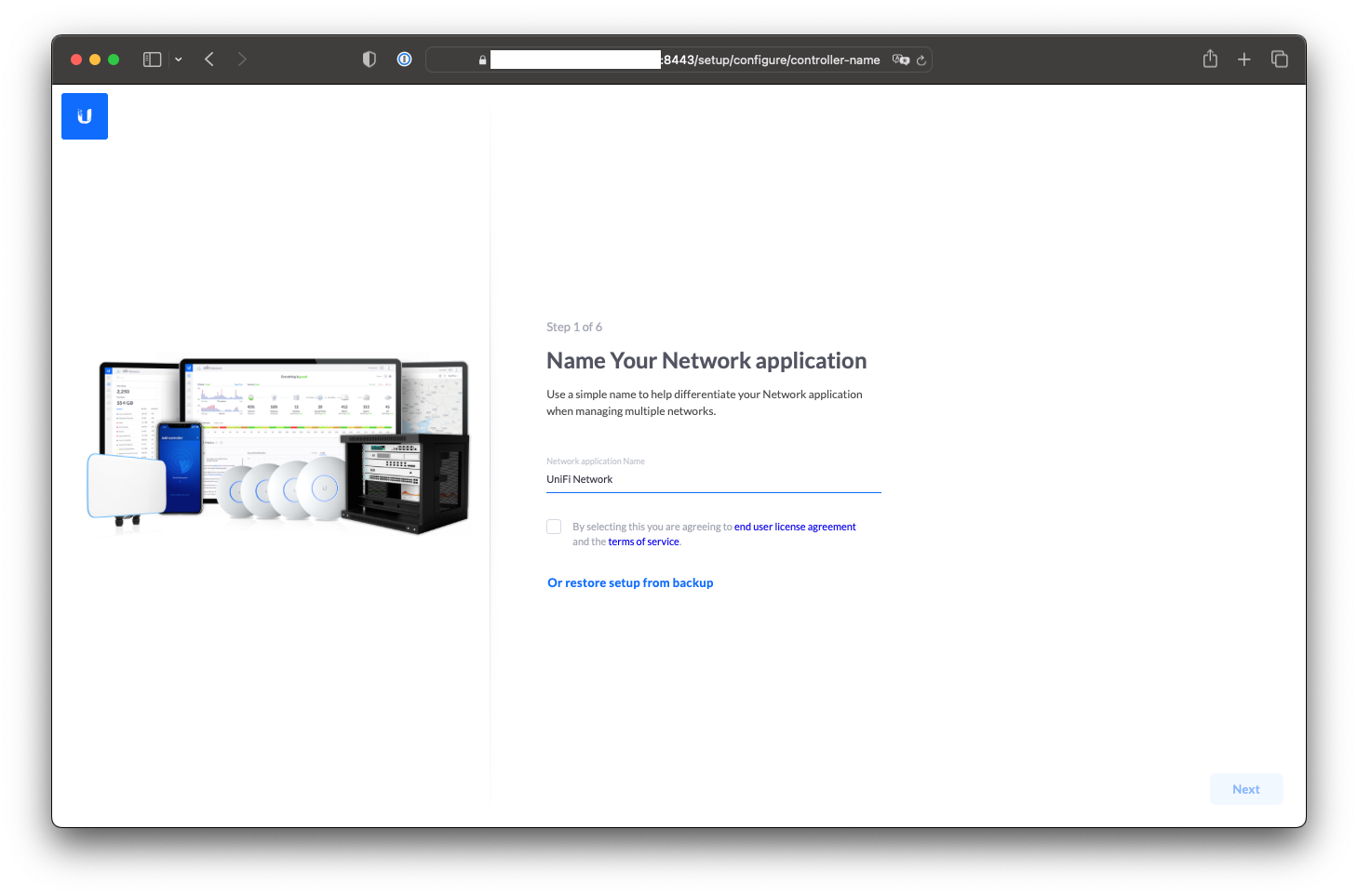Open the end user license agreement link

pos(795,527)
